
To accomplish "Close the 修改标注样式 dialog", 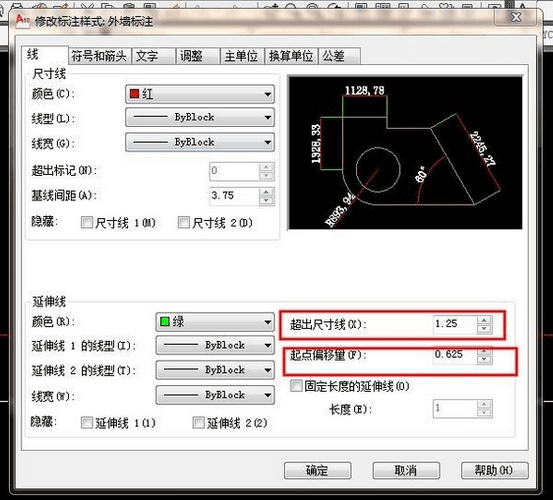I will point(516,17).
